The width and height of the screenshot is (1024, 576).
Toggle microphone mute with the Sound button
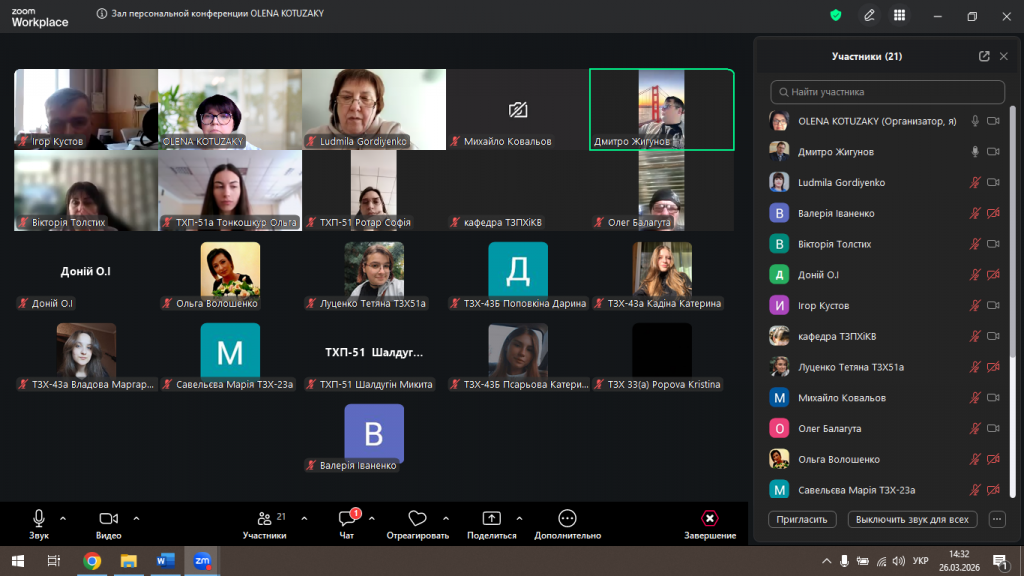point(39,523)
